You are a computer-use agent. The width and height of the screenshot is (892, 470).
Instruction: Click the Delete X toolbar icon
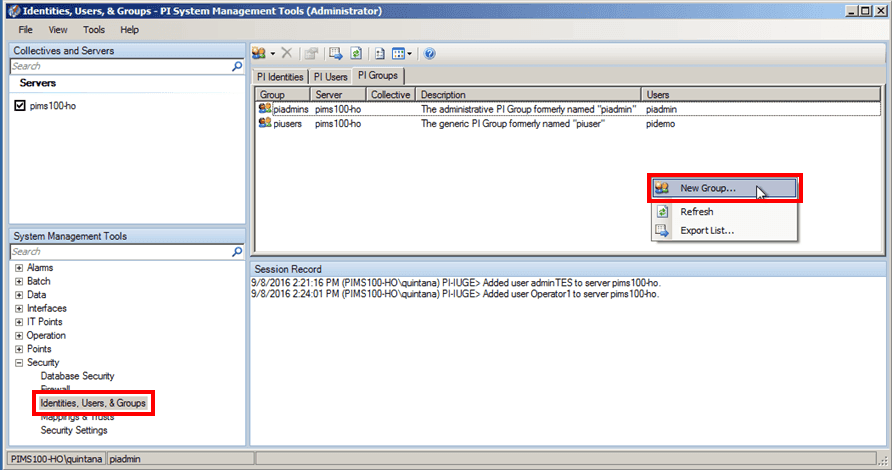click(x=287, y=53)
